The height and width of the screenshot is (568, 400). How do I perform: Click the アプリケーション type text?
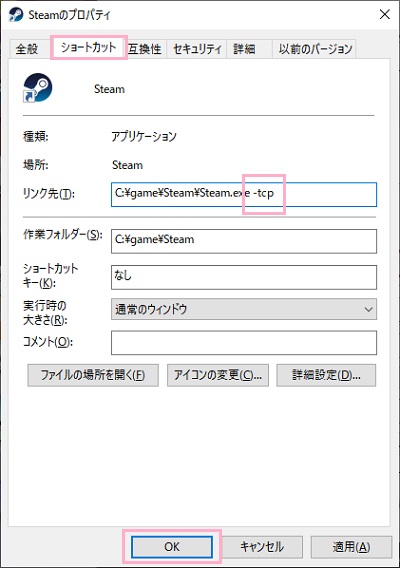pos(144,137)
